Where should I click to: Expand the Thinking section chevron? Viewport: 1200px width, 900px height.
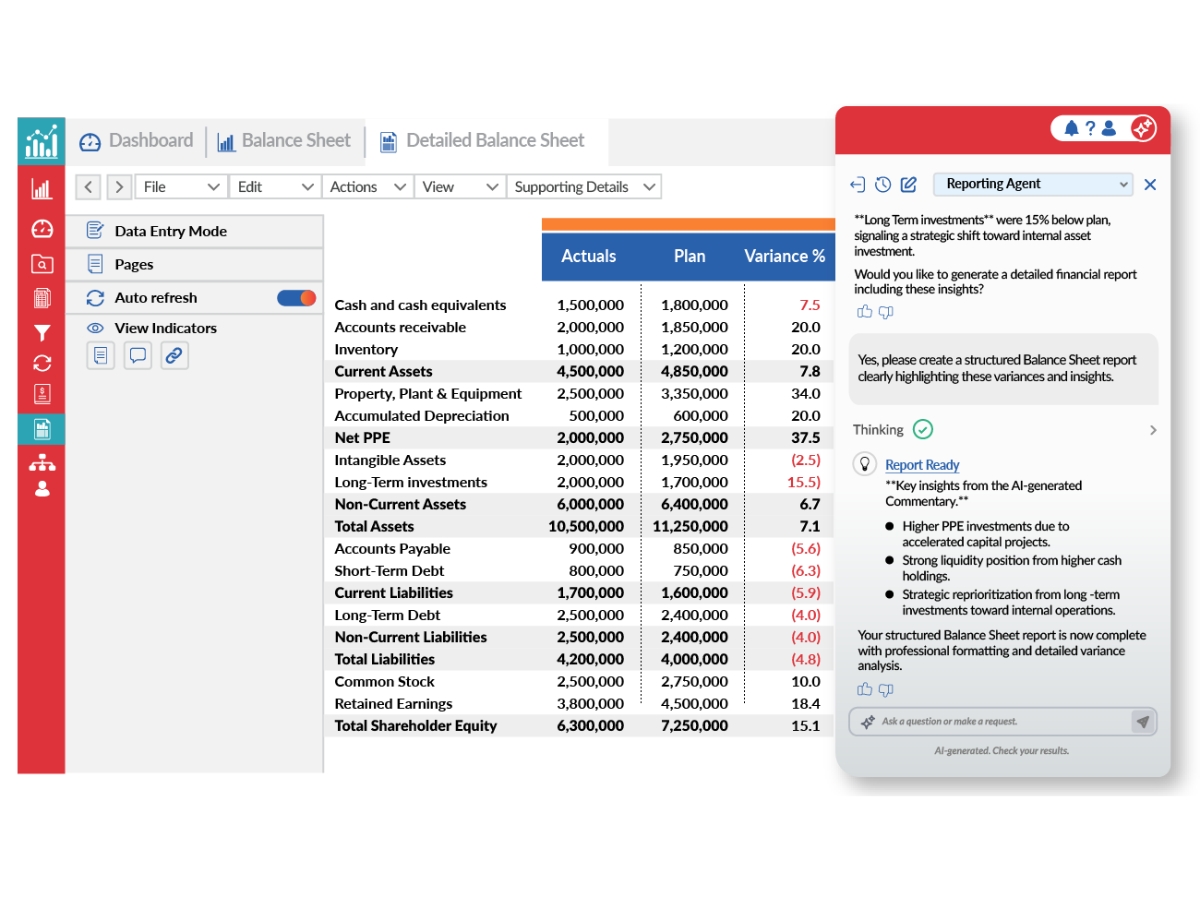(1153, 430)
